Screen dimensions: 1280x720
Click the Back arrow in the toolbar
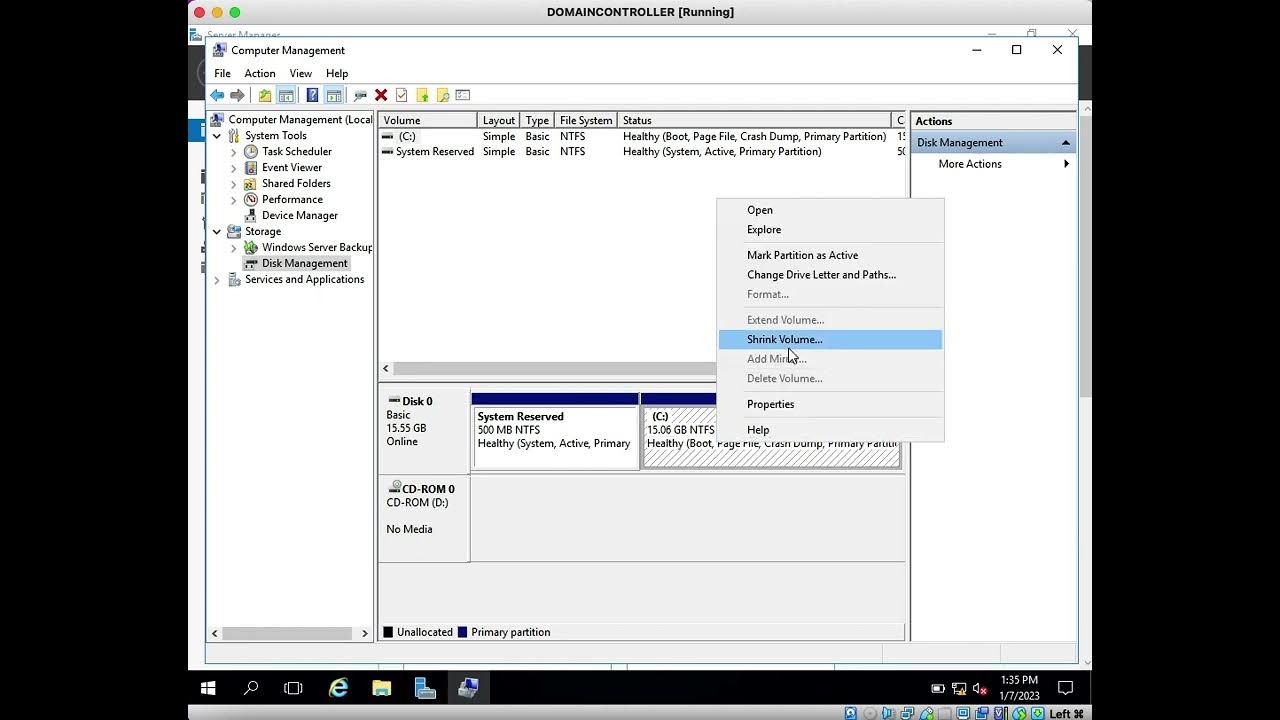pos(217,95)
